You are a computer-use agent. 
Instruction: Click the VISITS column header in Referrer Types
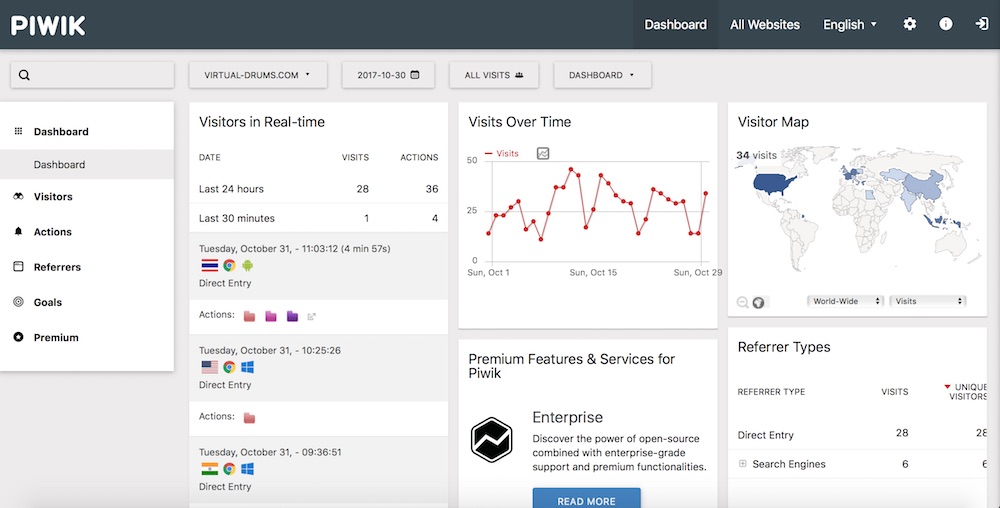point(895,391)
